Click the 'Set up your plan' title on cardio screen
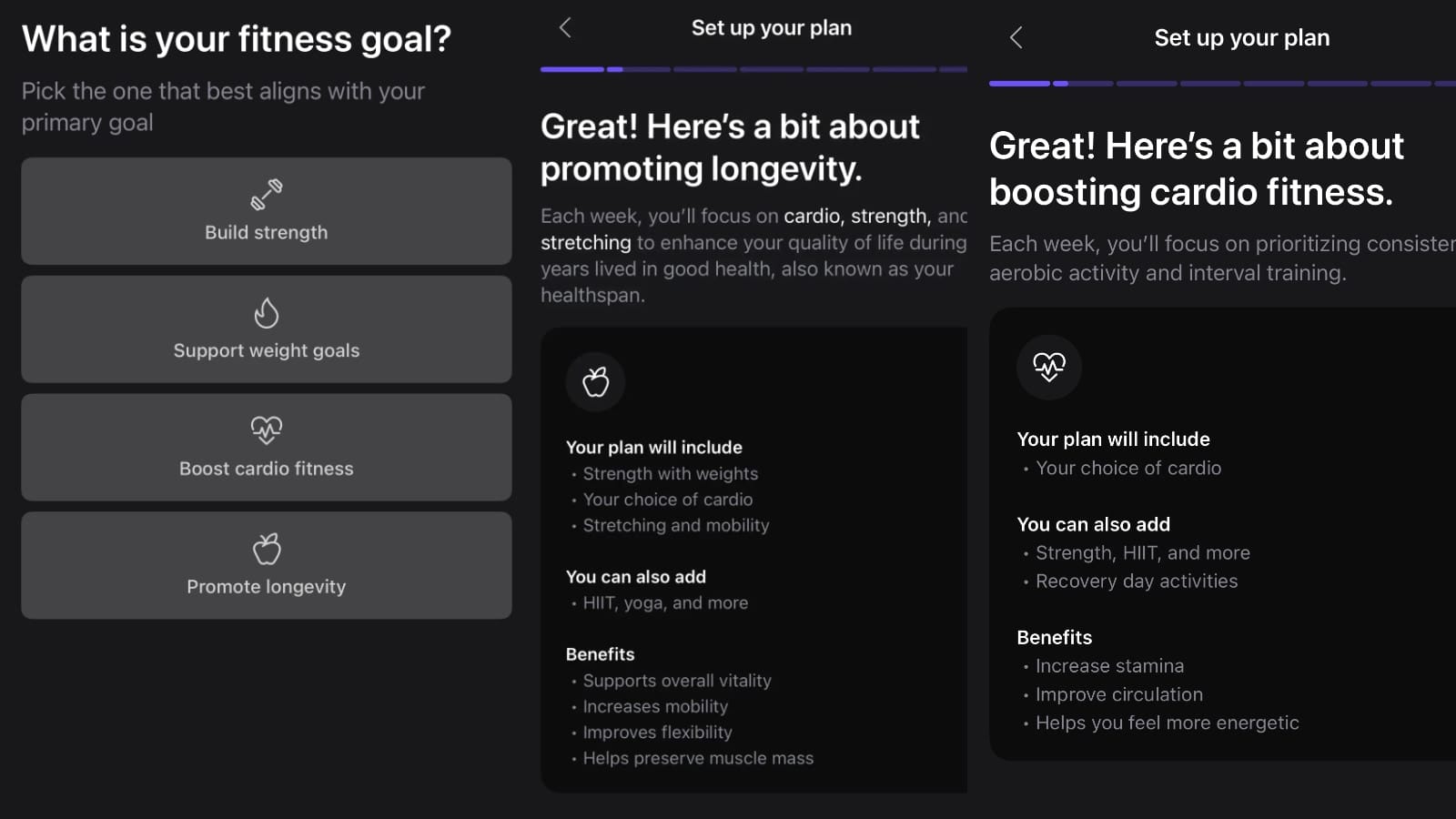 click(x=1241, y=38)
